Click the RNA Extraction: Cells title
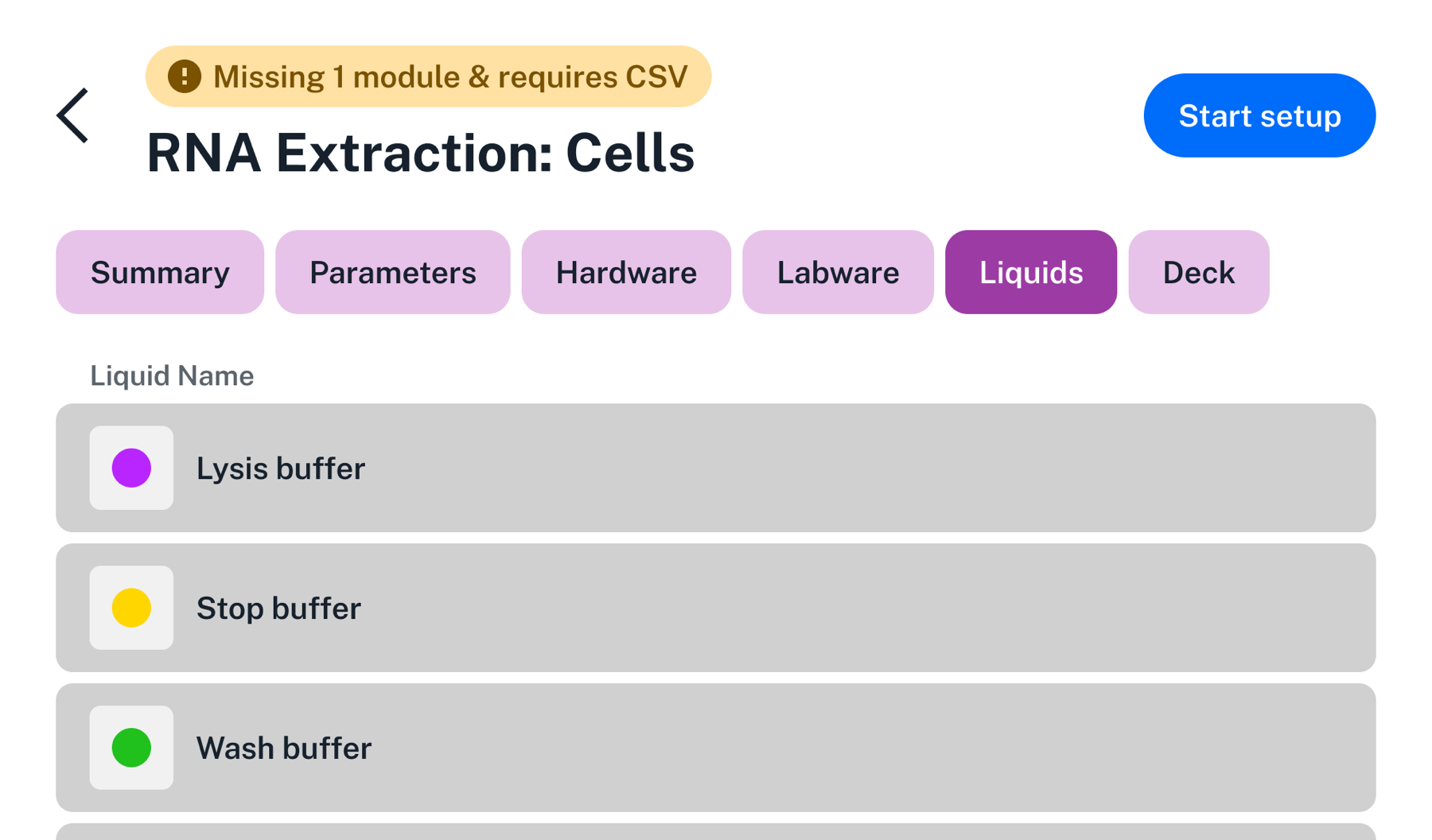This screenshot has height=840, width=1432. point(421,153)
